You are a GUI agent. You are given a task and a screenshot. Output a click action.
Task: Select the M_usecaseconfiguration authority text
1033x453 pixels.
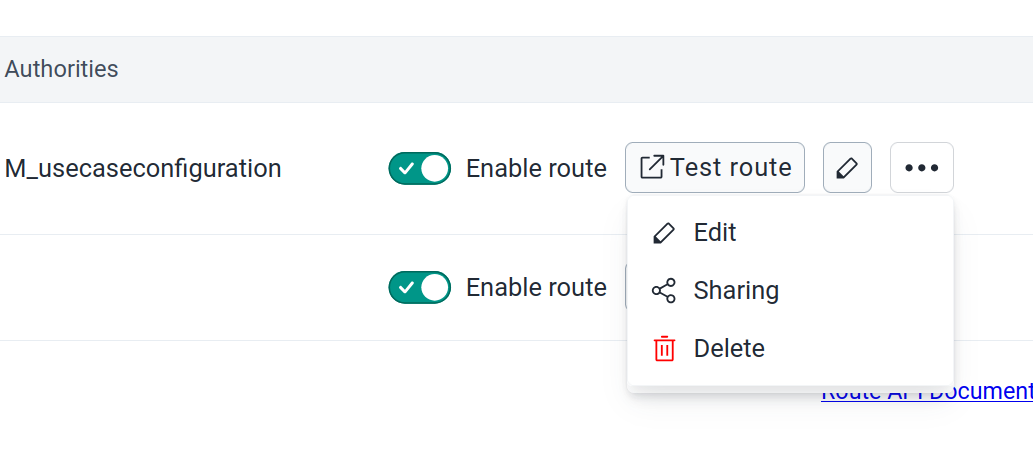143,169
